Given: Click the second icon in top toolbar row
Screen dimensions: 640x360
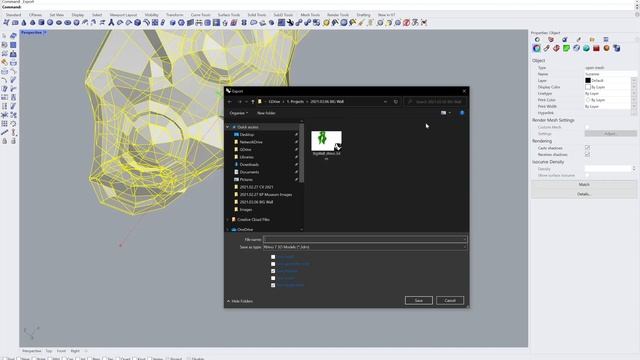Looking at the screenshot, I should [15, 23].
